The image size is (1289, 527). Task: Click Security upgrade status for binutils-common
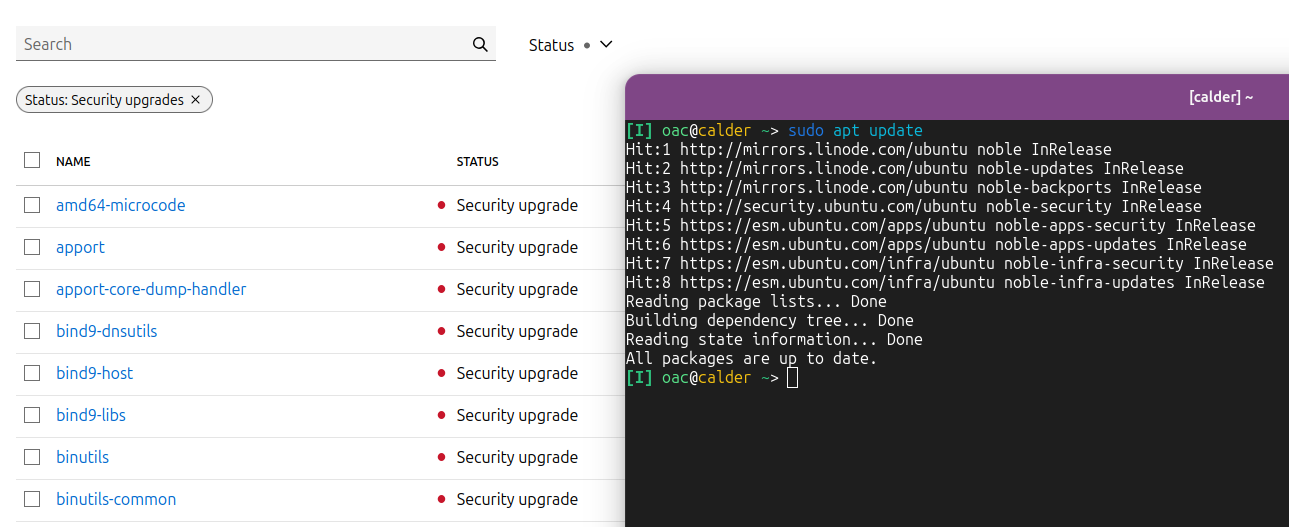point(517,499)
